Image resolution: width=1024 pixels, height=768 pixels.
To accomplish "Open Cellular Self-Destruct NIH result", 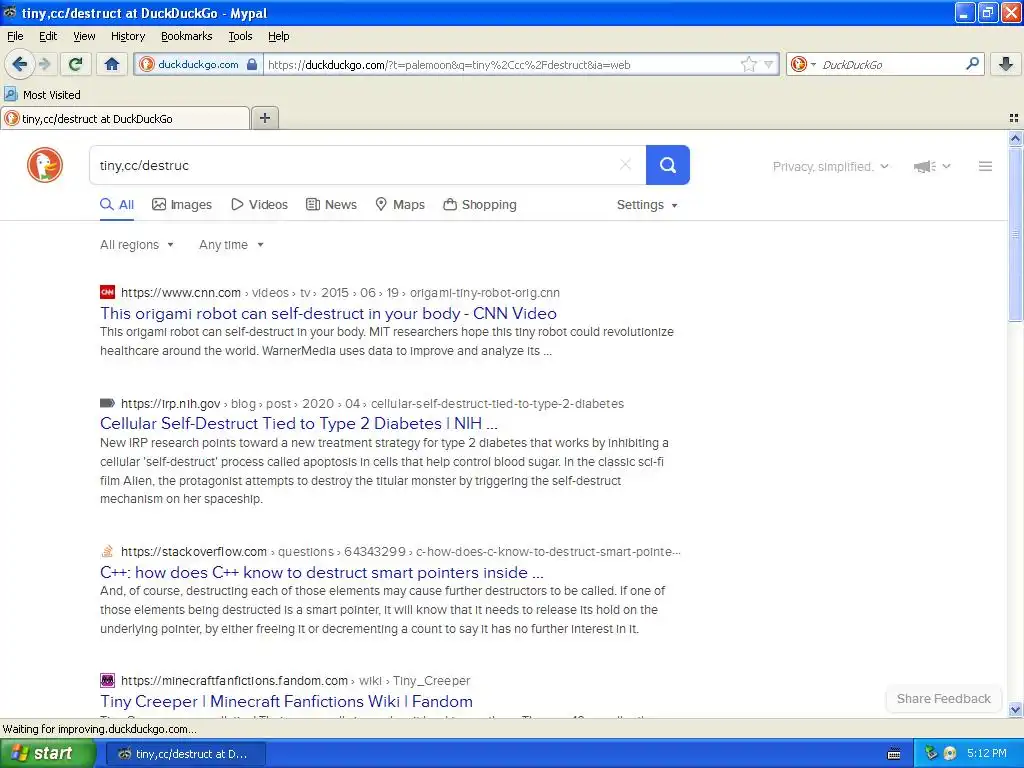I will (298, 423).
